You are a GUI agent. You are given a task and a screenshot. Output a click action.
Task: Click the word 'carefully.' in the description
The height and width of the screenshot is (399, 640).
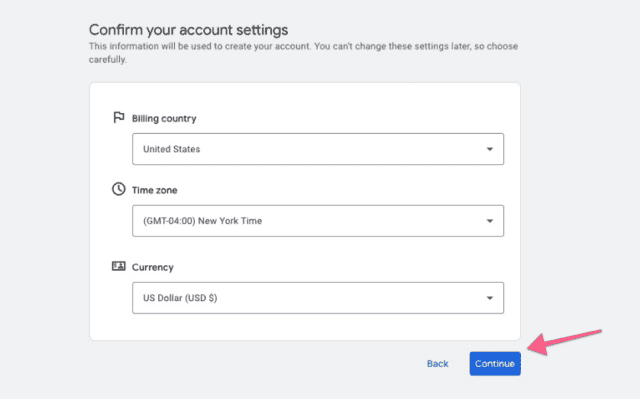click(108, 60)
